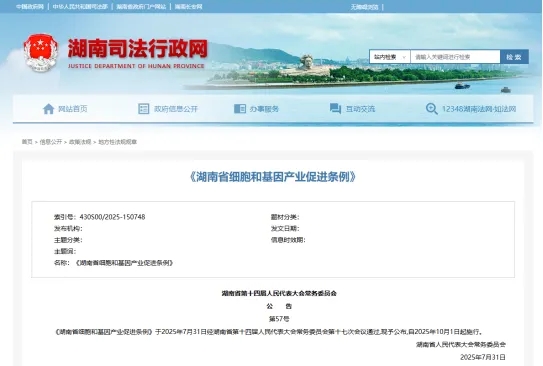543x366 pixels.
Task: Click the 信息公开 breadcrumb link
Action: 51,142
